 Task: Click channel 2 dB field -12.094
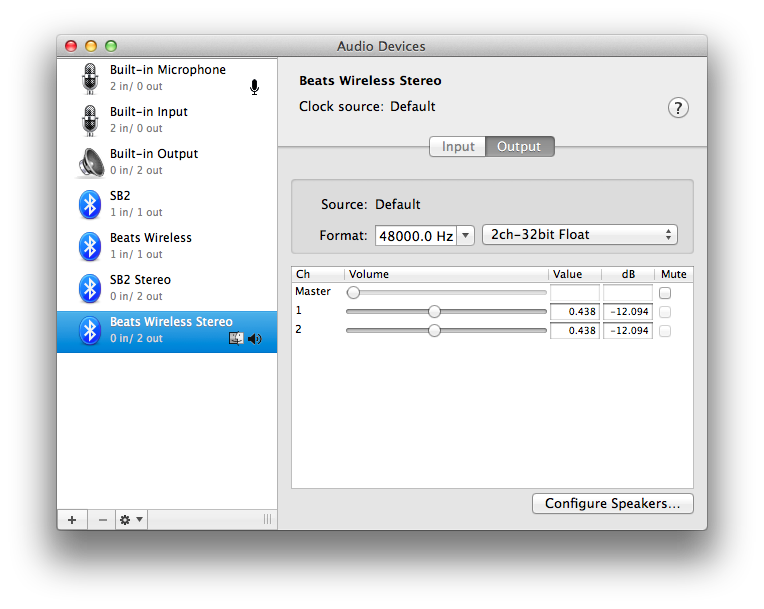(x=628, y=331)
